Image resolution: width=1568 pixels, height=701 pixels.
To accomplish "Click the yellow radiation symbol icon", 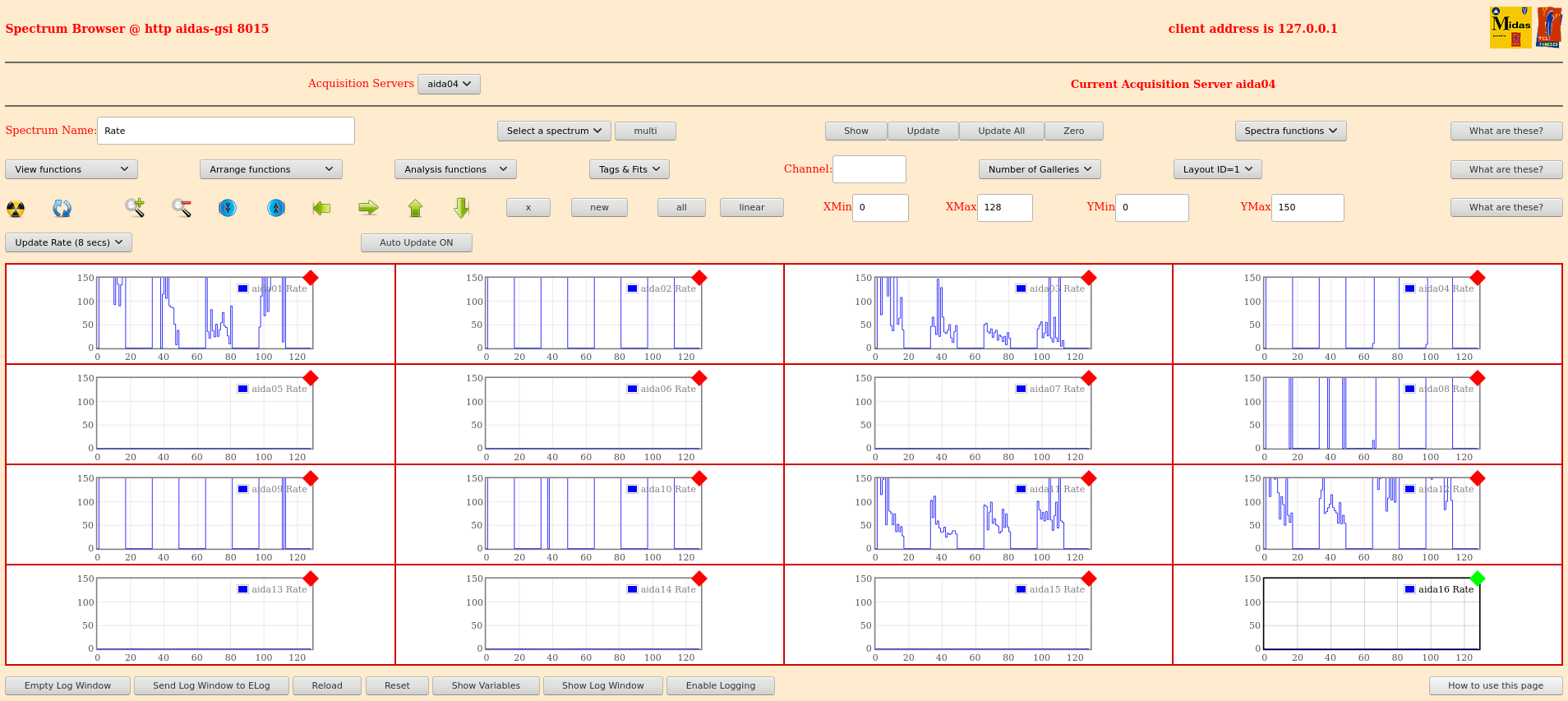I will [16, 209].
